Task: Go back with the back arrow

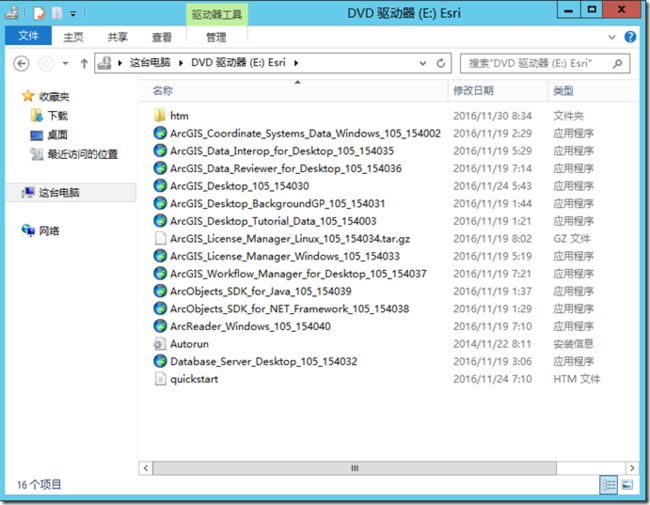Action: (x=21, y=63)
